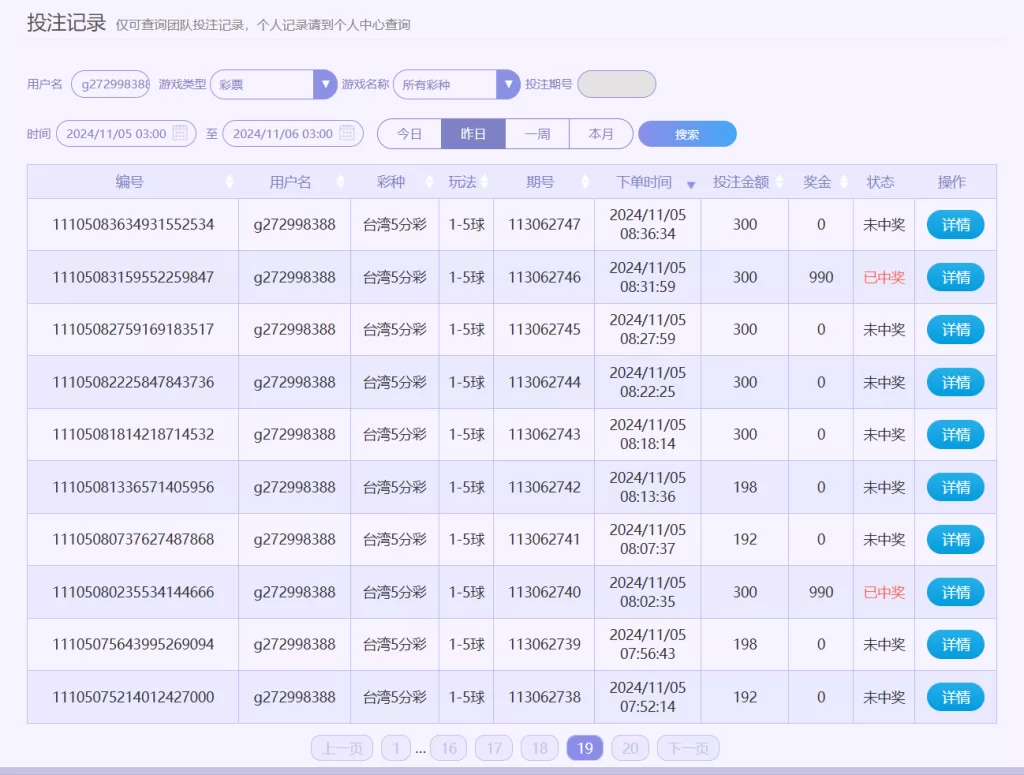Screen dimensions: 1024x775
Task: Click 已中奖 status for period 113062746
Action: click(884, 277)
